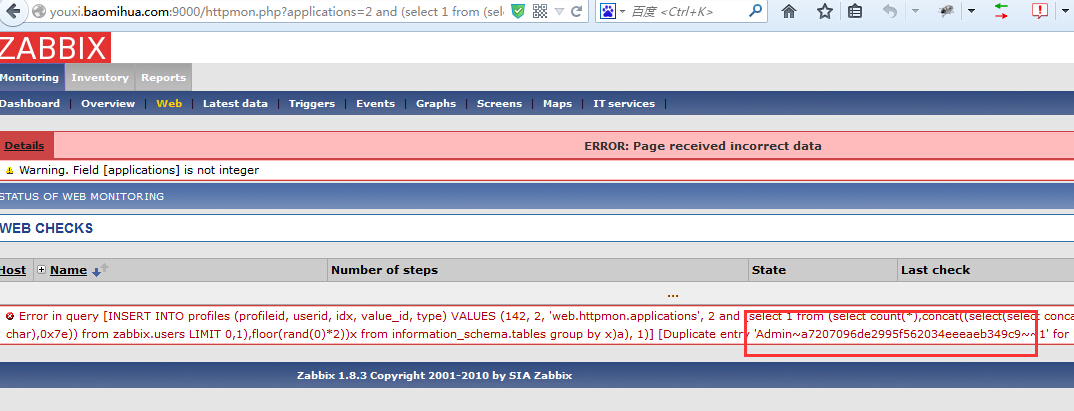The width and height of the screenshot is (1074, 411).
Task: Click the STATUS OF WEB MONITORING header
Action: 82,197
